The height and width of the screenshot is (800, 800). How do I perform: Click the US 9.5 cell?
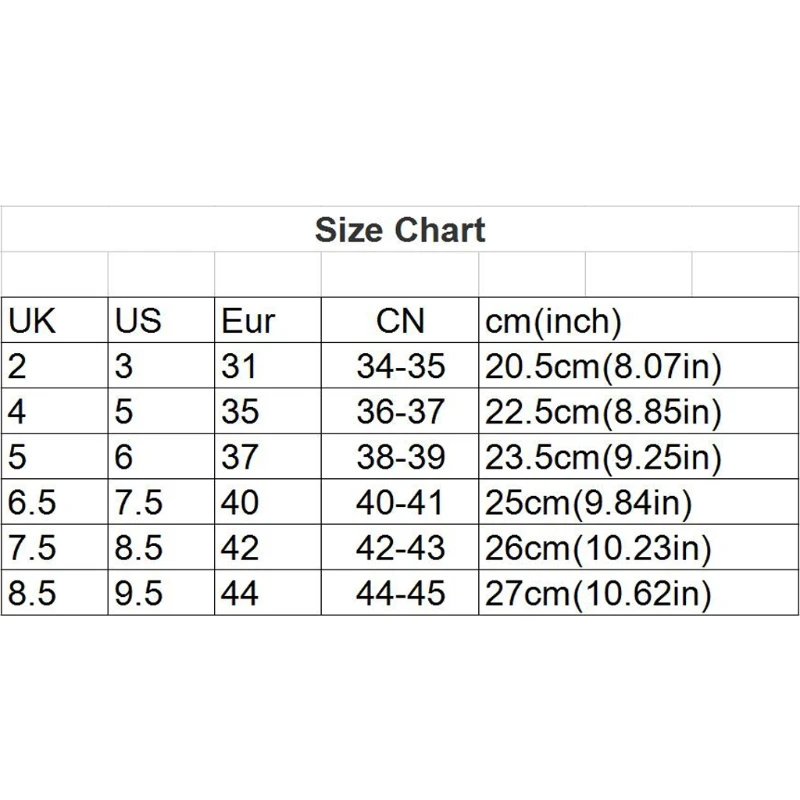pyautogui.click(x=161, y=592)
